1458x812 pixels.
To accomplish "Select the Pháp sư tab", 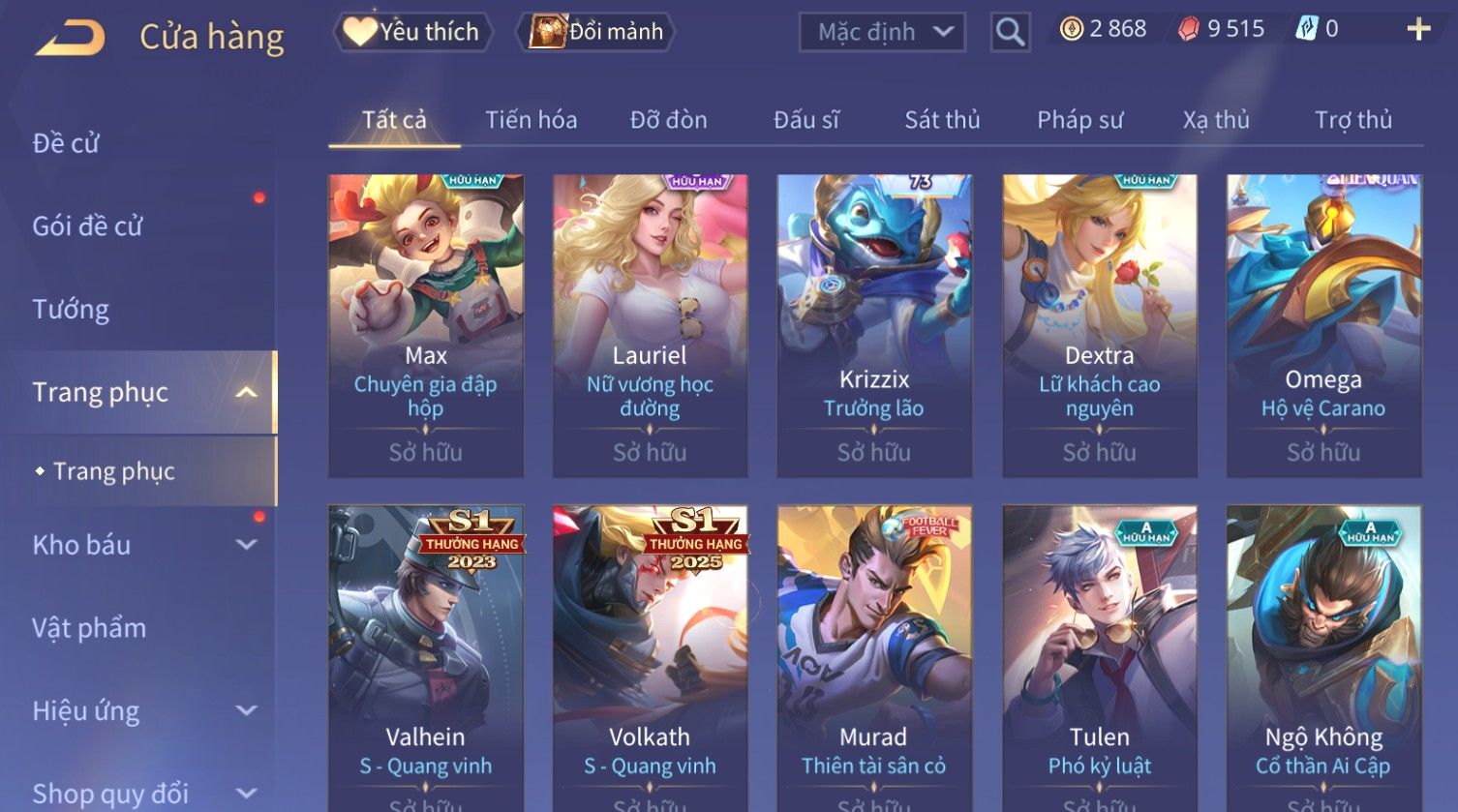I will 1079,120.
